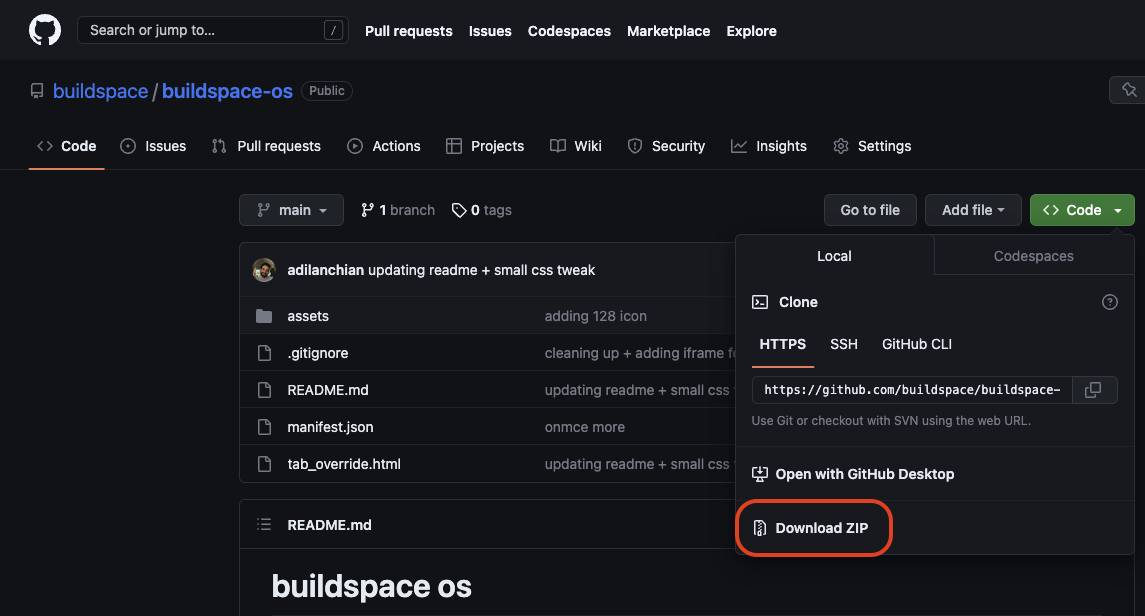Open README.md in the file list
Screen dimensions: 1145x616
[x=328, y=390]
